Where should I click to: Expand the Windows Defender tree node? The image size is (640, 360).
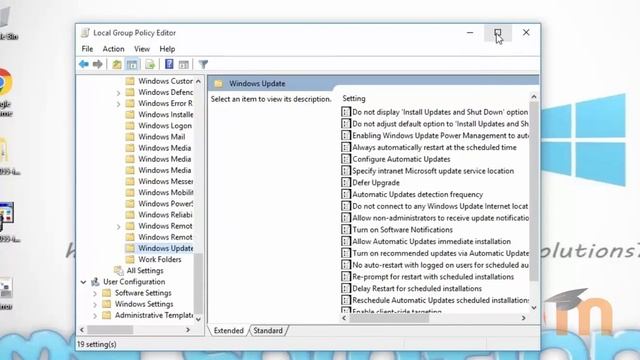tap(118, 93)
